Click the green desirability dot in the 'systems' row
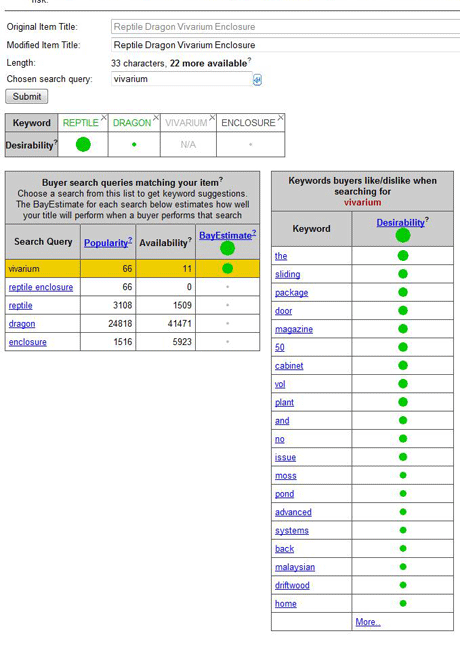Image resolution: width=460 pixels, height=646 pixels. tap(403, 530)
